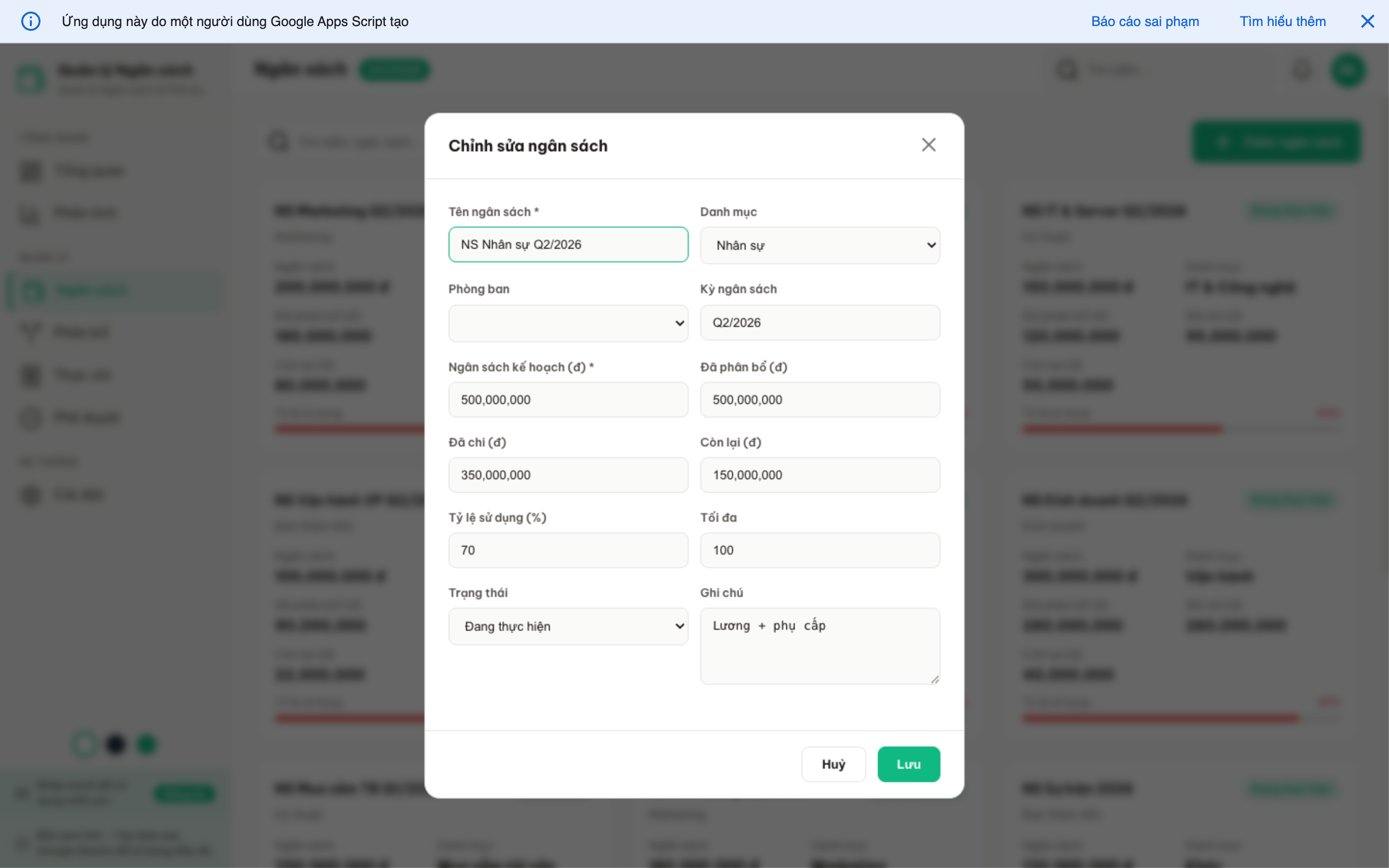
Task: Open notifications via the bell icon
Action: (x=1302, y=69)
